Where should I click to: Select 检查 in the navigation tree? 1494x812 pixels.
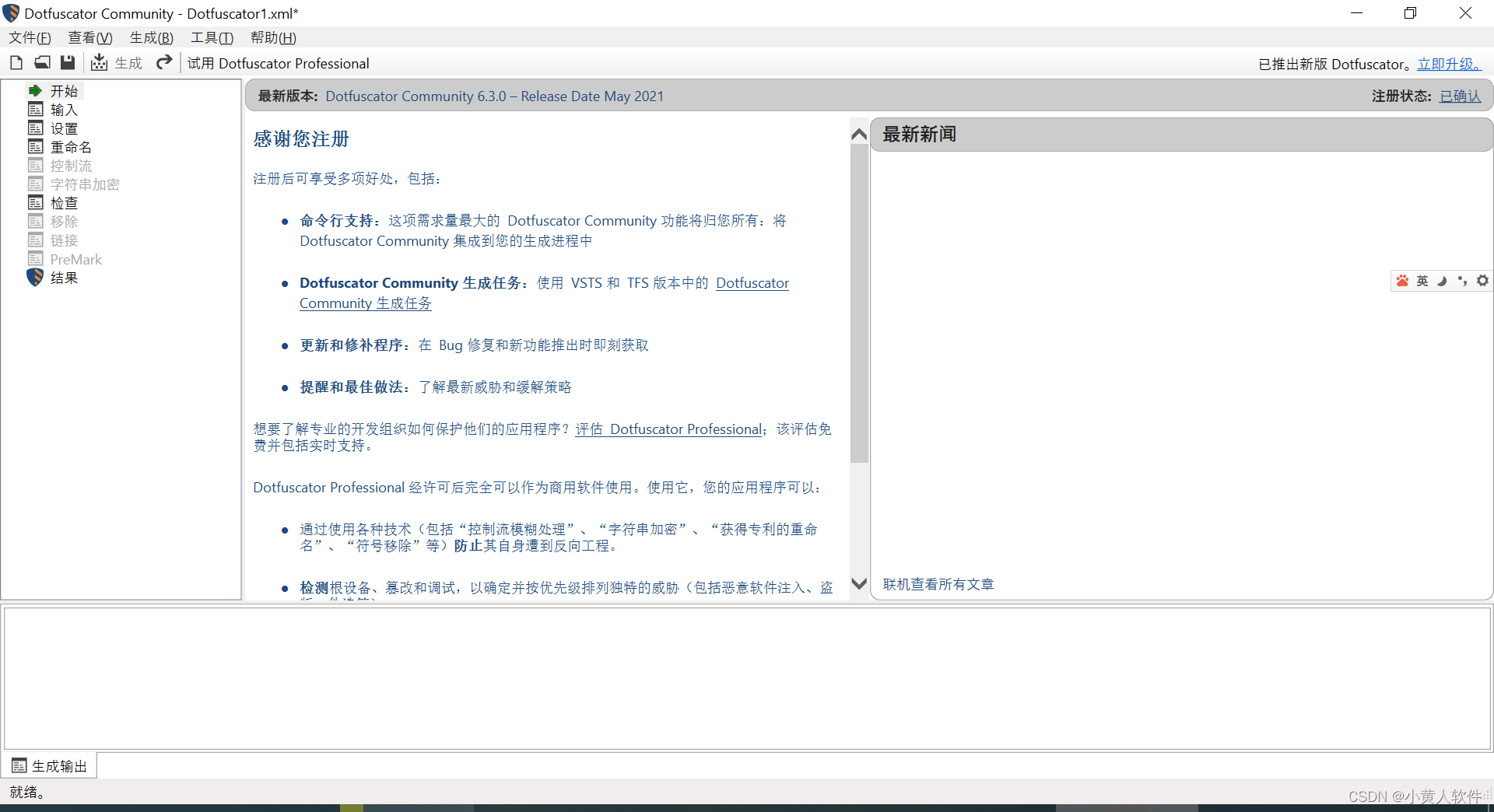coord(64,203)
